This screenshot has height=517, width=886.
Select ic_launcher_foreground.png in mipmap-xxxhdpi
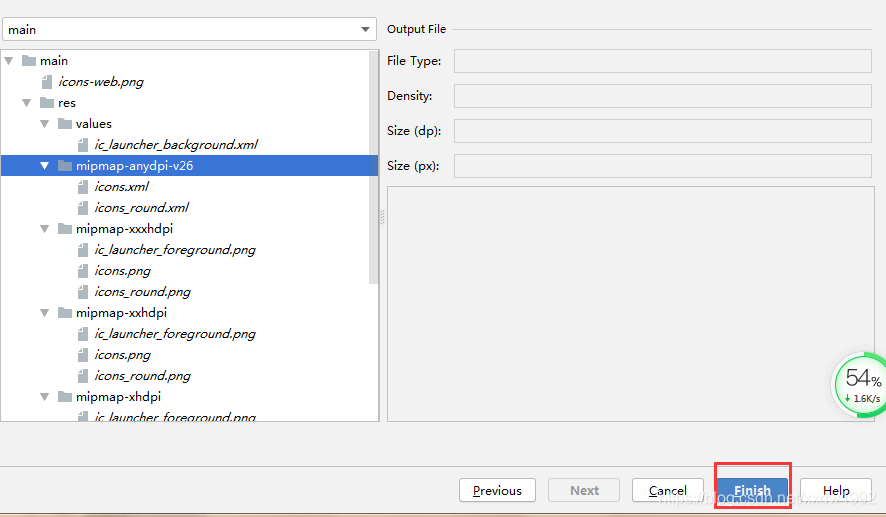(x=175, y=250)
